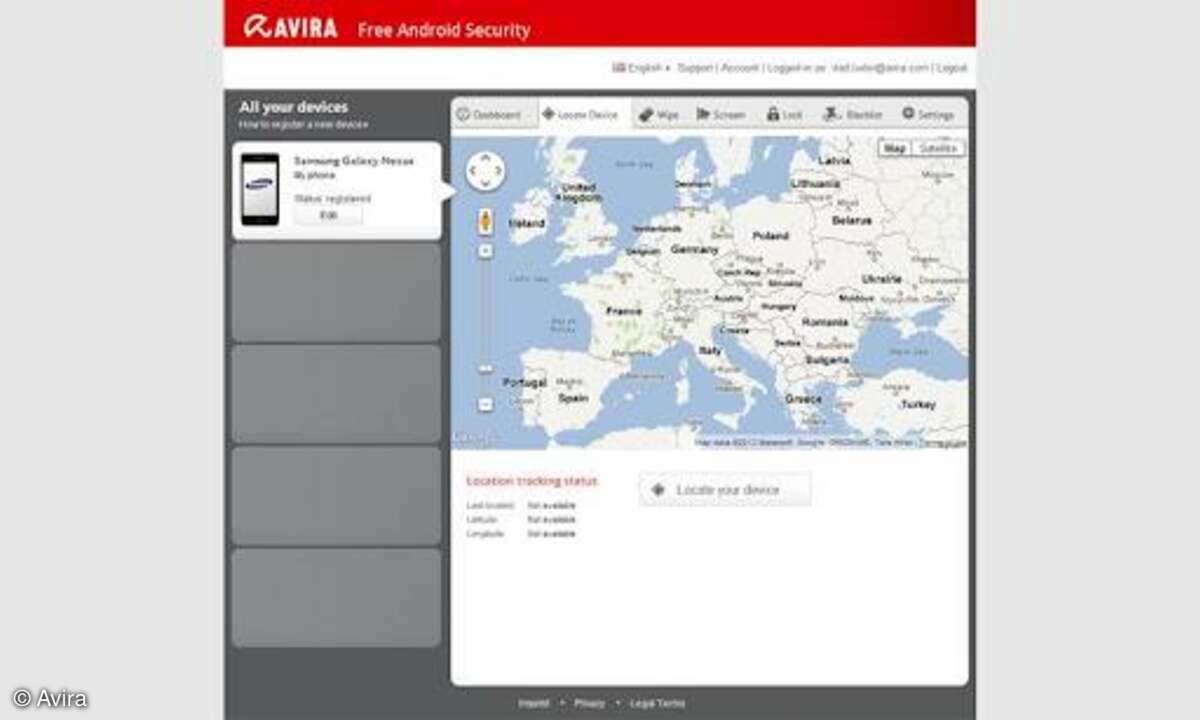
Task: Click Ukraine label on the map
Action: coord(881,279)
